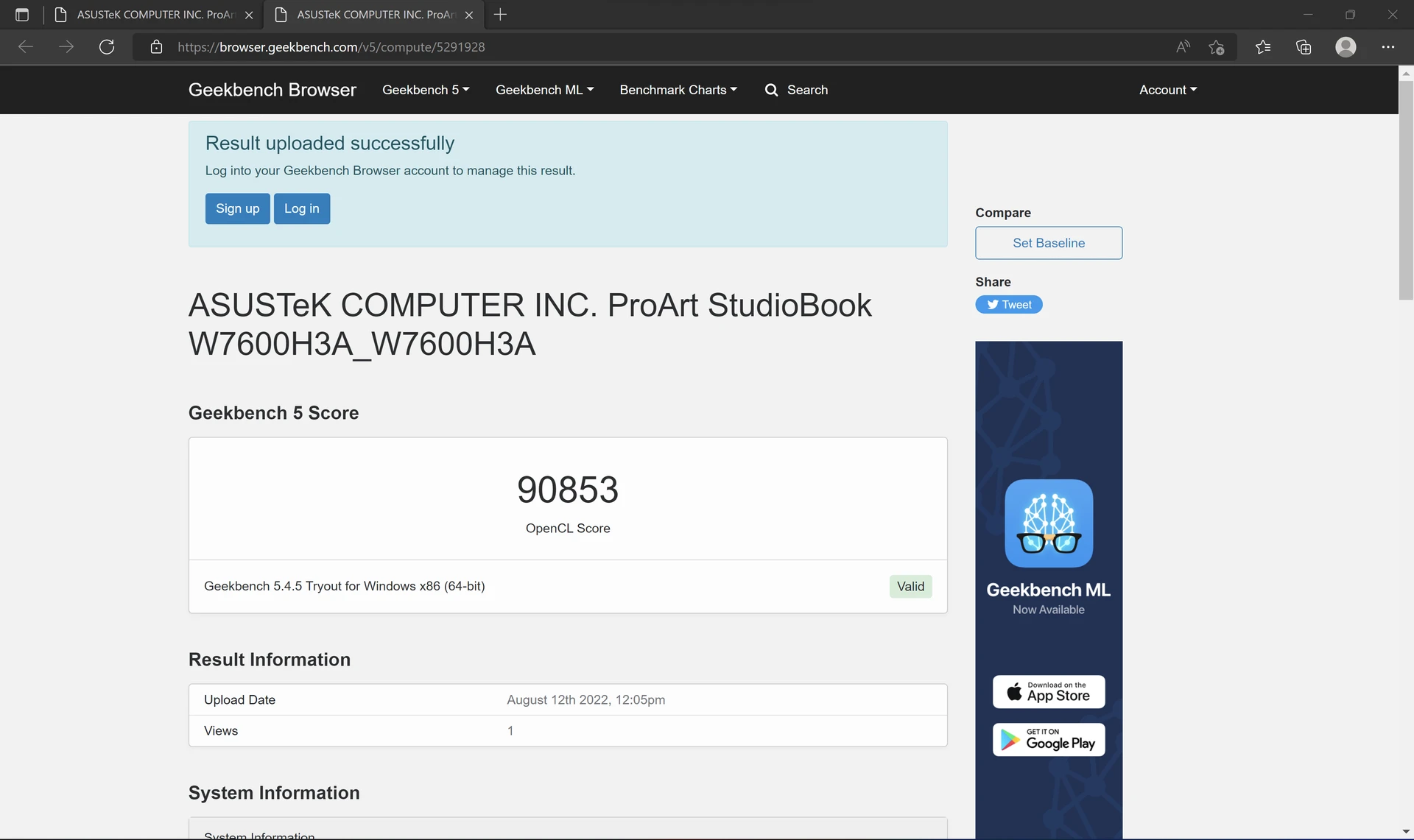Image resolution: width=1414 pixels, height=840 pixels.
Task: Open the Account dropdown menu
Action: [x=1168, y=90]
